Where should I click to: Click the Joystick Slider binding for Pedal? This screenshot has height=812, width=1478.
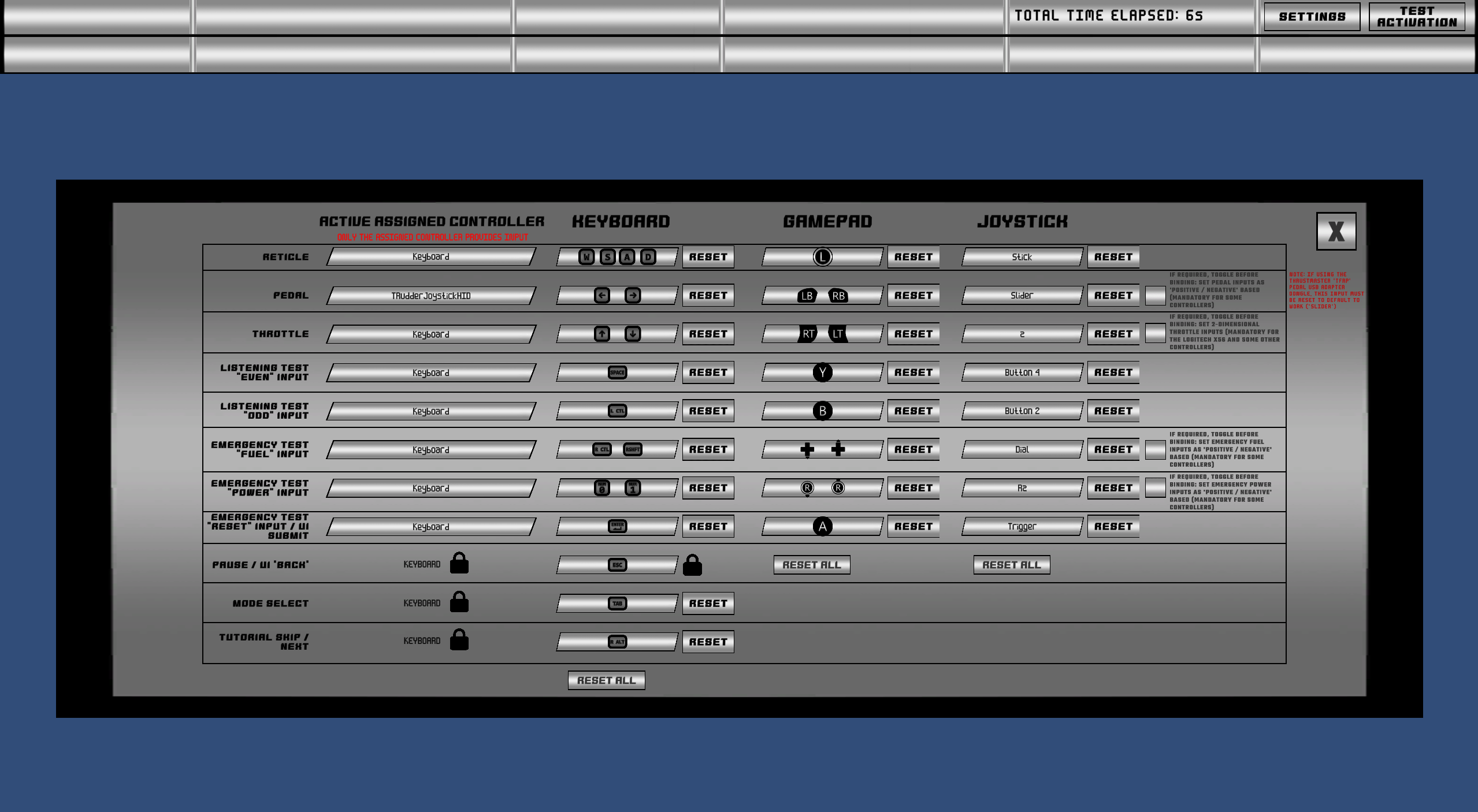(x=1022, y=296)
